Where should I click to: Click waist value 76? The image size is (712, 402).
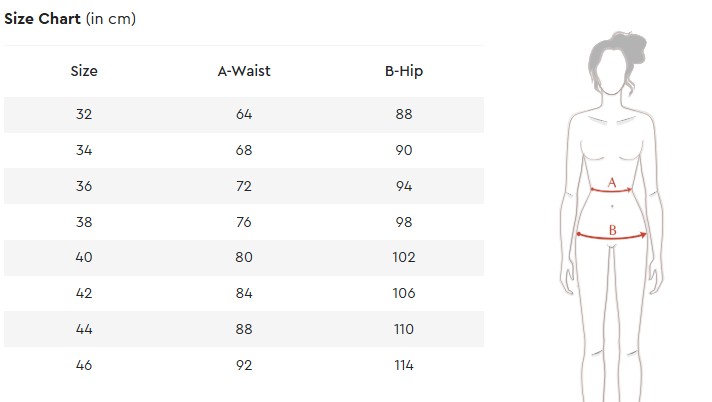click(x=244, y=221)
